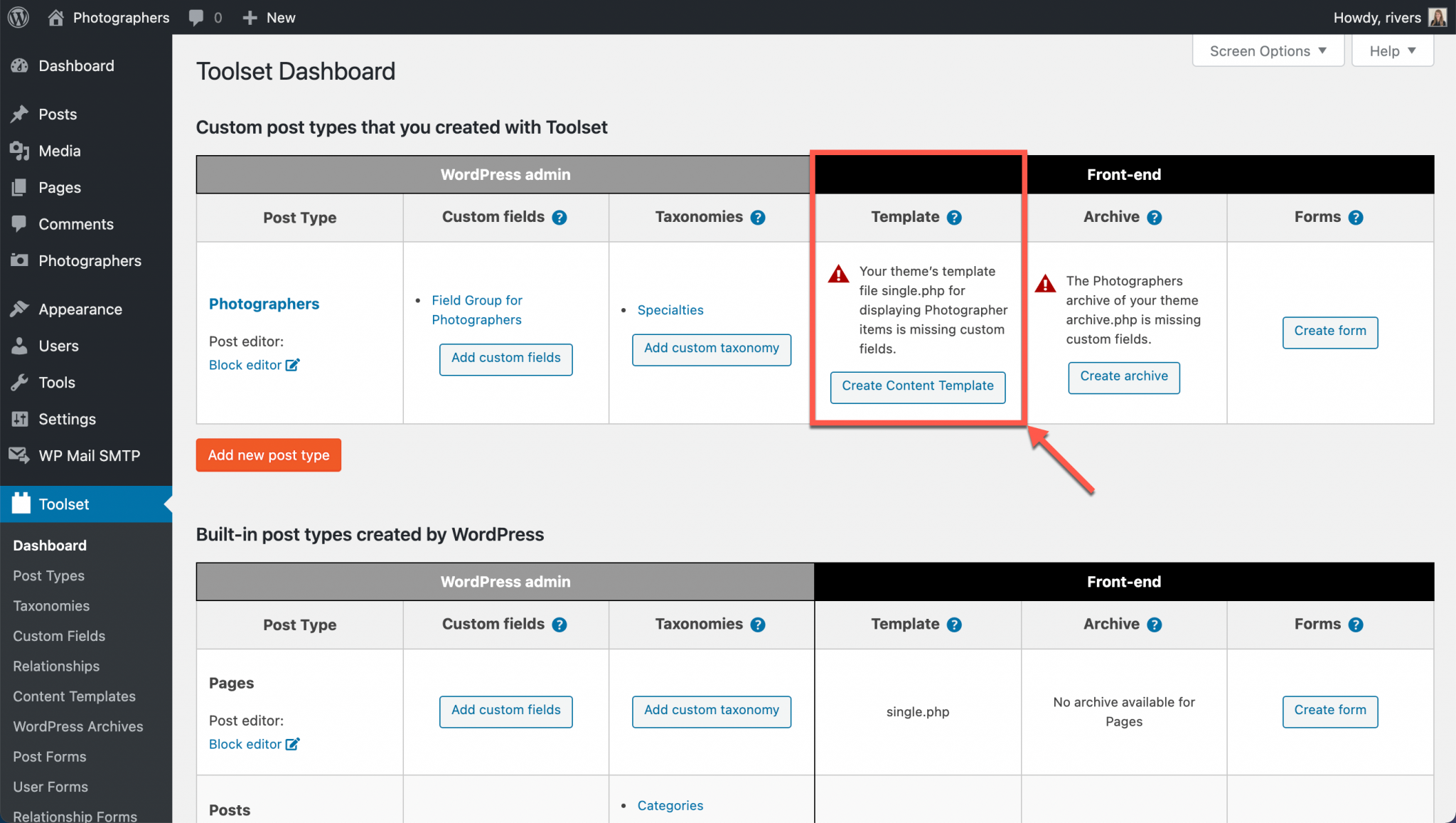Expand the Help dropdown
The image size is (1456, 823).
coord(1392,51)
